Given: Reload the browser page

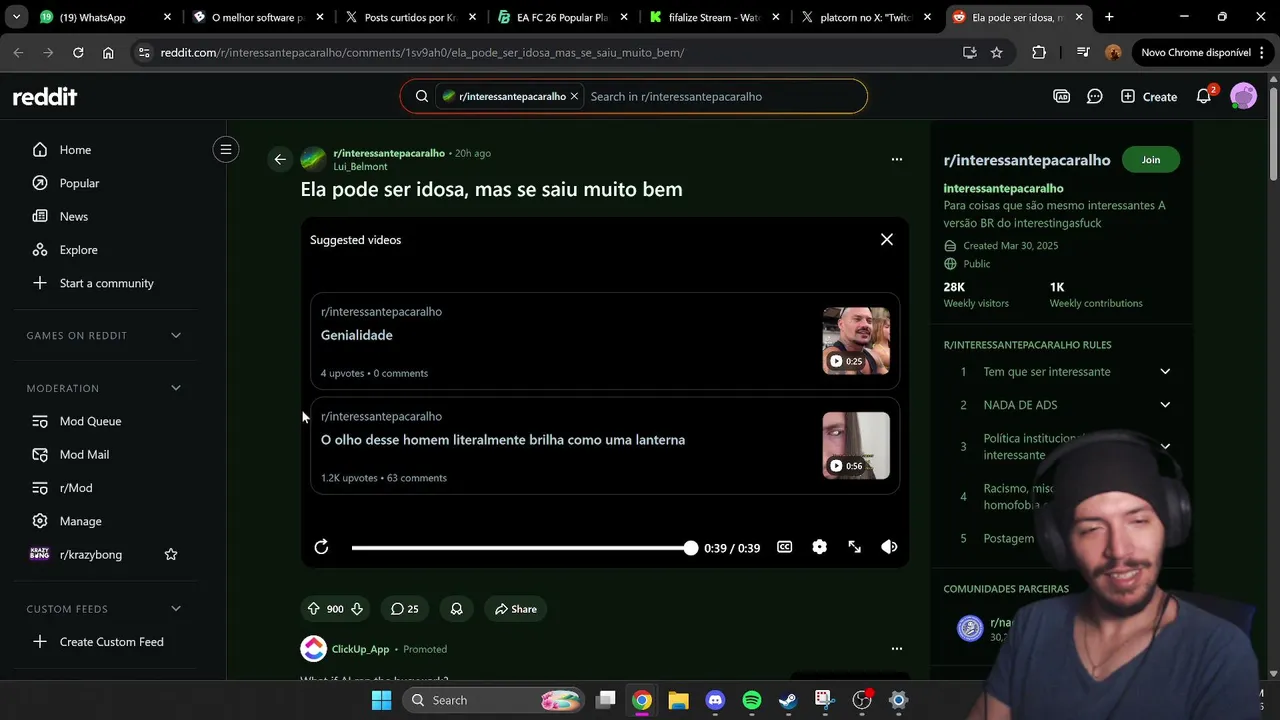Looking at the screenshot, I should 78,53.
